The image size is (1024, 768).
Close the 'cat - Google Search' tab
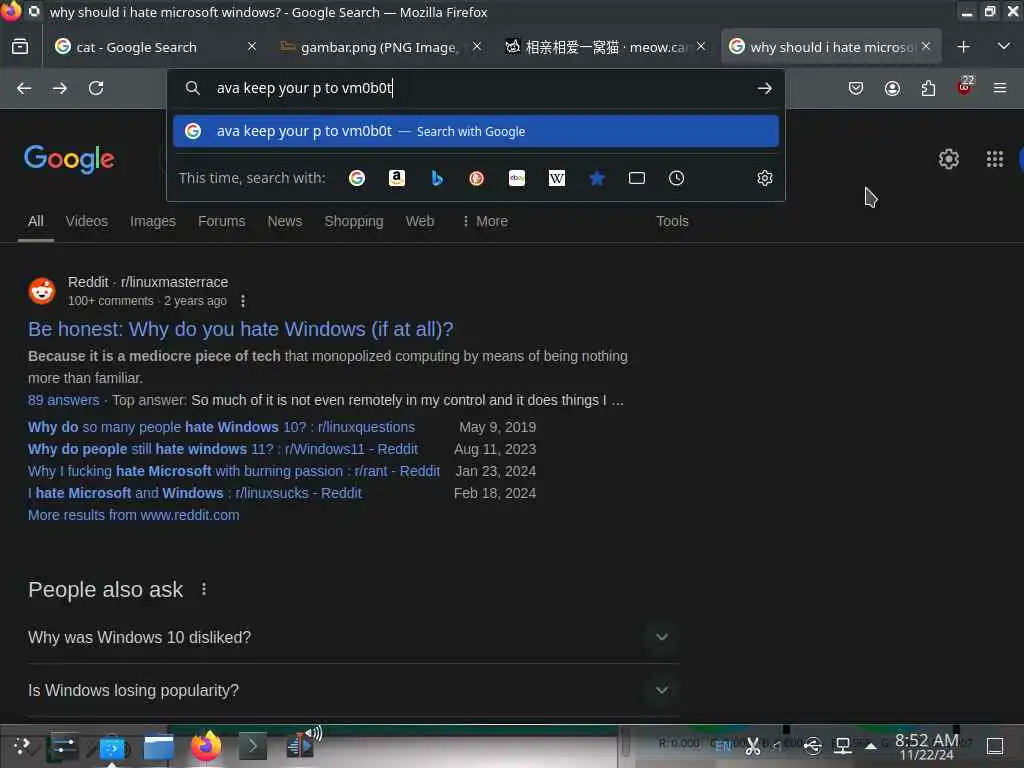[252, 46]
